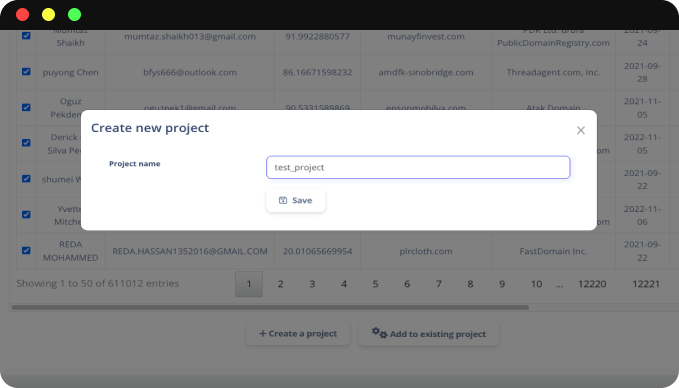Toggle the REDA MOHAMMED row checkbox
This screenshot has height=388, width=679.
(x=26, y=250)
